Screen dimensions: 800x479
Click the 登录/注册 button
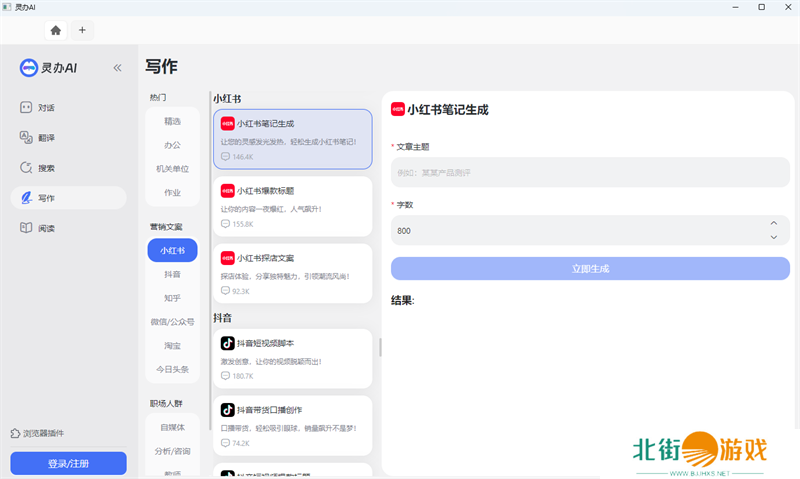point(68,463)
